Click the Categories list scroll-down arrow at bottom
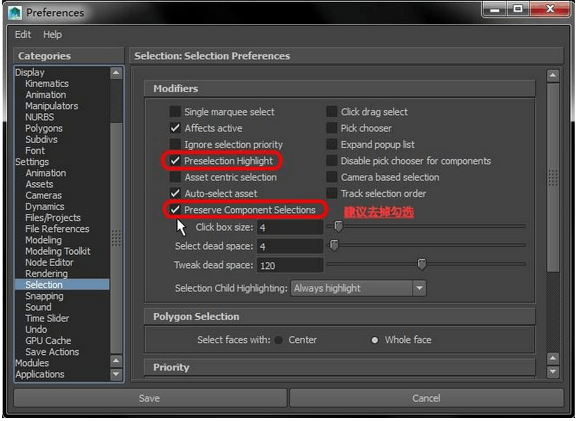 [116, 375]
